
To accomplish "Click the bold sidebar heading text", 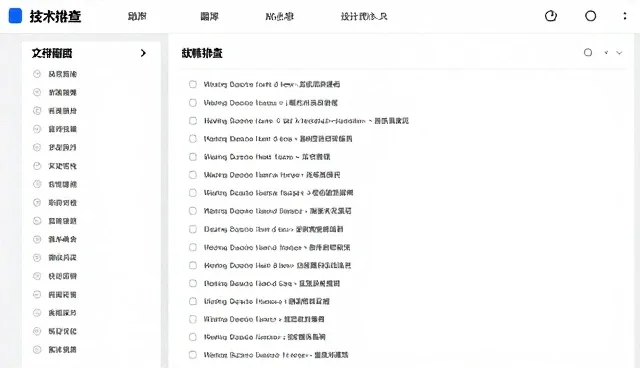I will click(x=52, y=53).
